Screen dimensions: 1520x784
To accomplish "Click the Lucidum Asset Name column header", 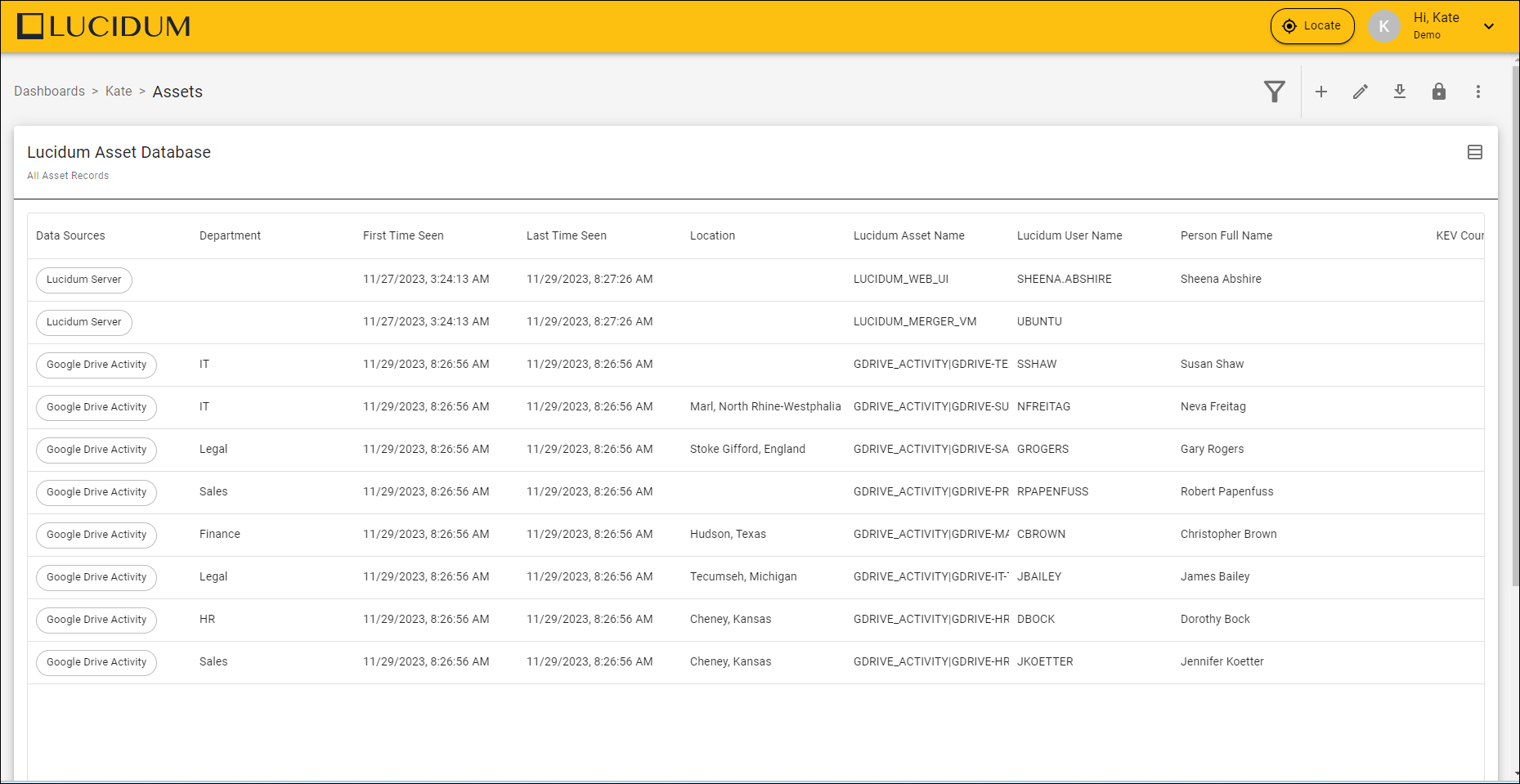I will click(x=909, y=235).
